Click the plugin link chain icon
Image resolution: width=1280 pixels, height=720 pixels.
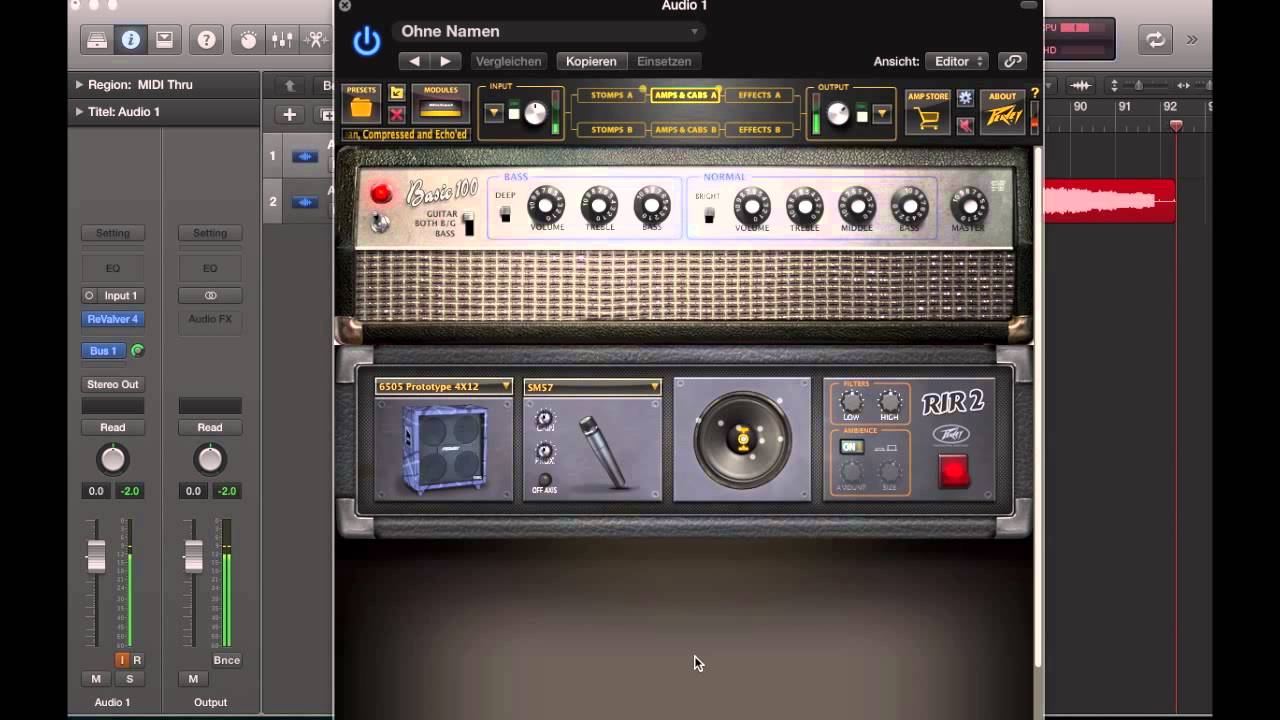click(1013, 61)
